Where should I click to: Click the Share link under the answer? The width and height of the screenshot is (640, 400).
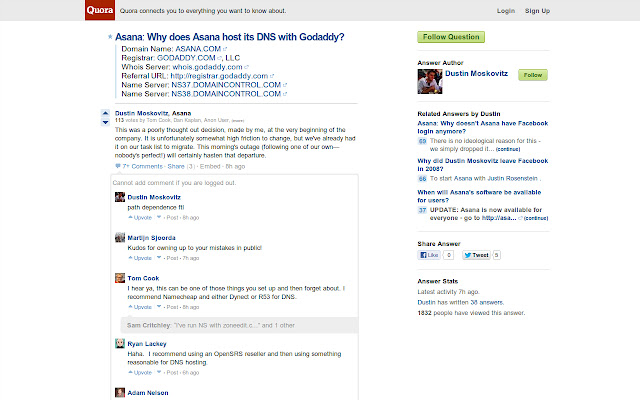tap(176, 167)
